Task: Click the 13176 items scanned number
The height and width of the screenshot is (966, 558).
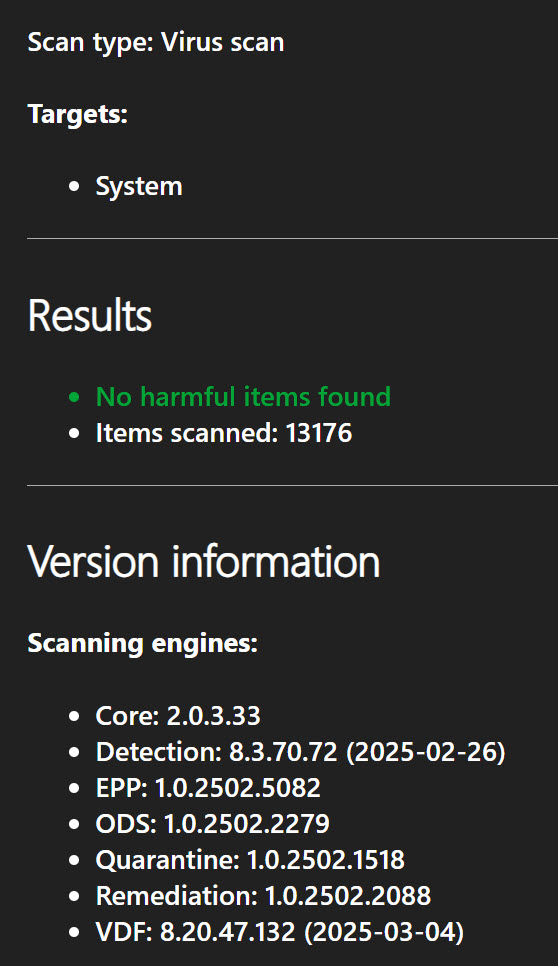Action: pyautogui.click(x=319, y=433)
